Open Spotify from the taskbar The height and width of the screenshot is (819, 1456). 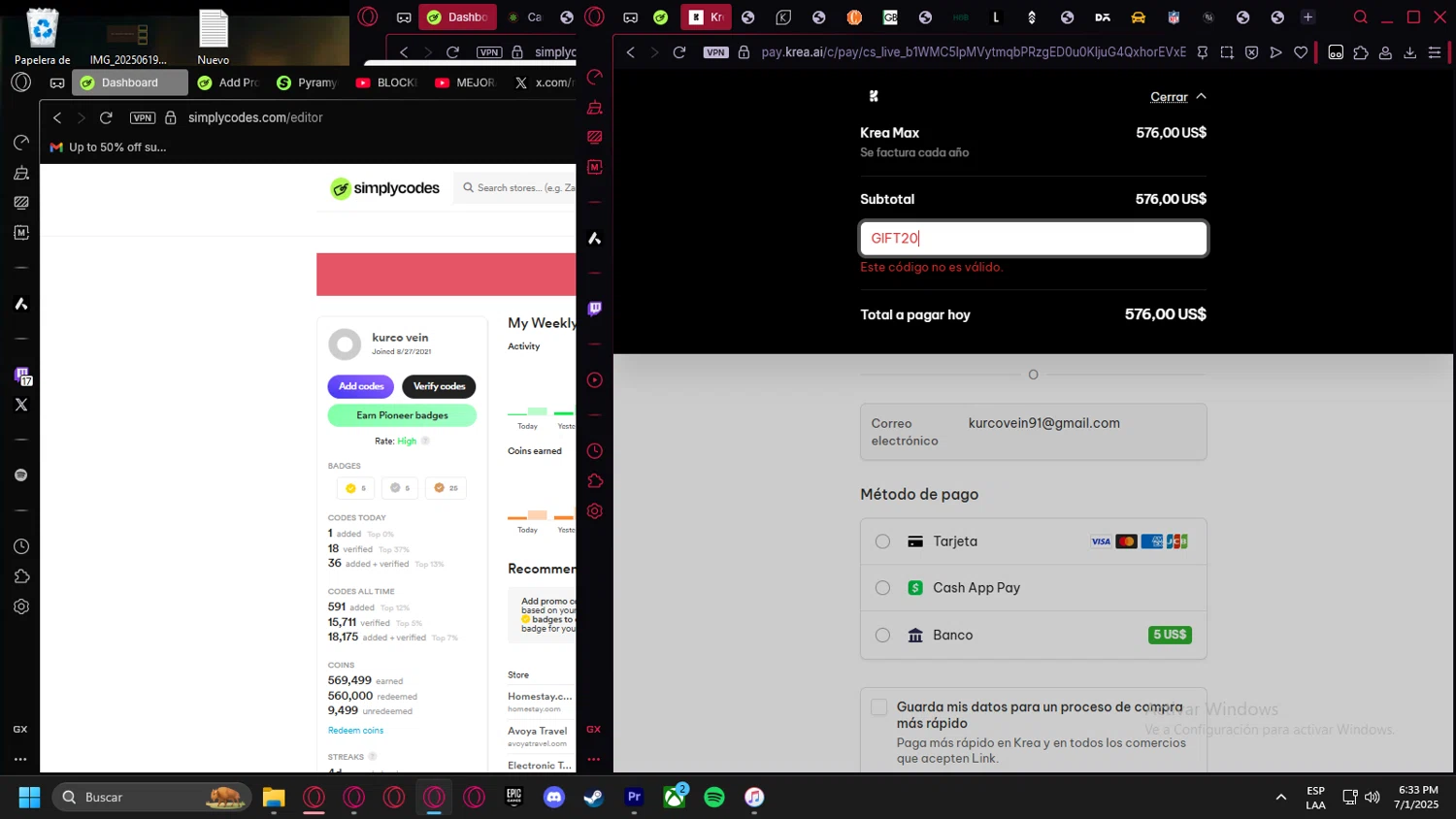(714, 797)
